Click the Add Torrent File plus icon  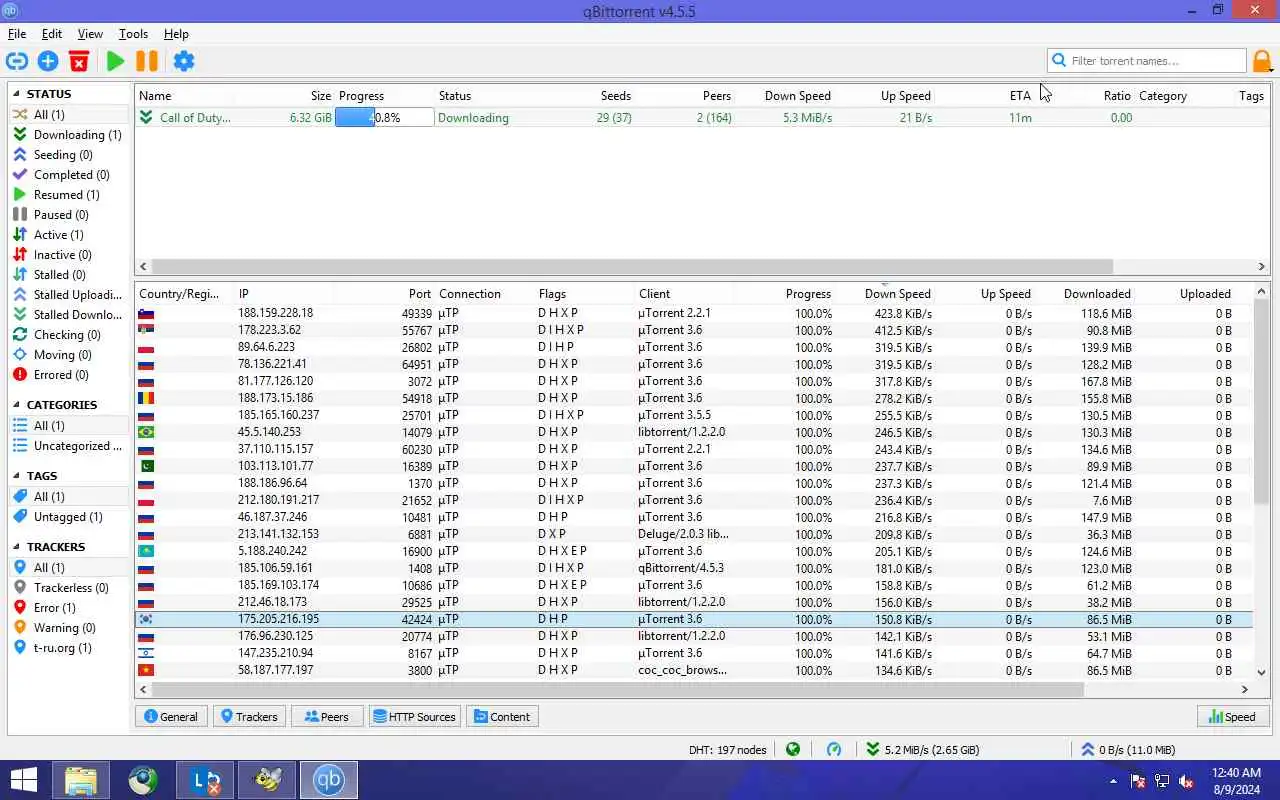(48, 61)
